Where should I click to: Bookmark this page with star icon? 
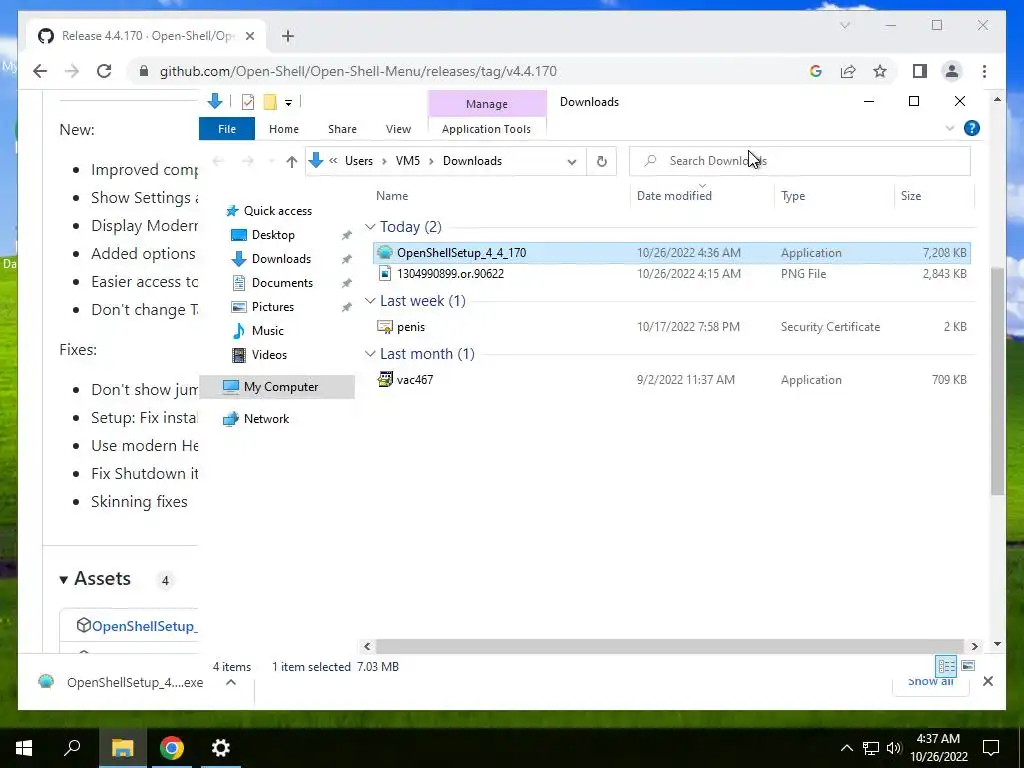coord(880,71)
